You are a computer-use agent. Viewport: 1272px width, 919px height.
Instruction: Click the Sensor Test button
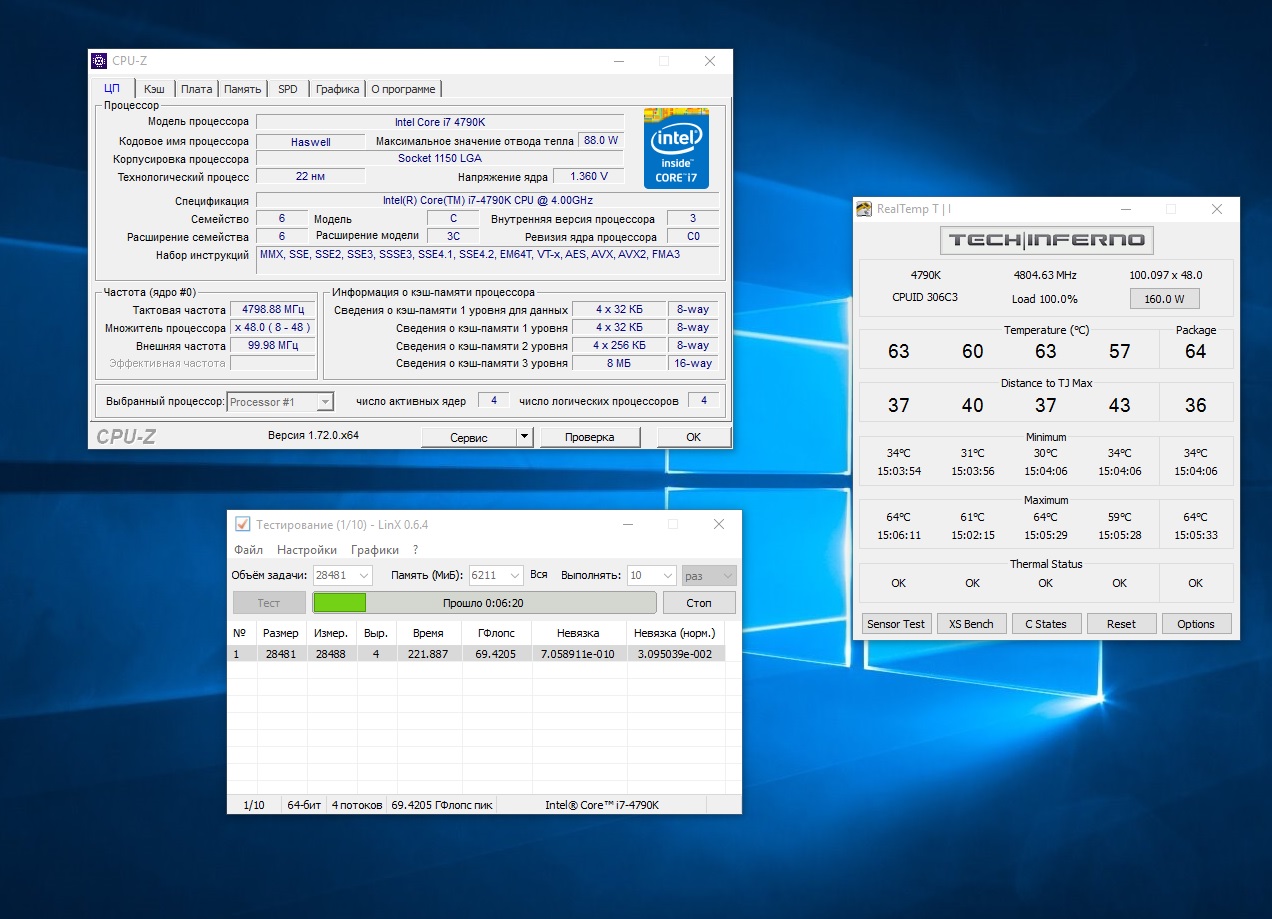[x=895, y=624]
